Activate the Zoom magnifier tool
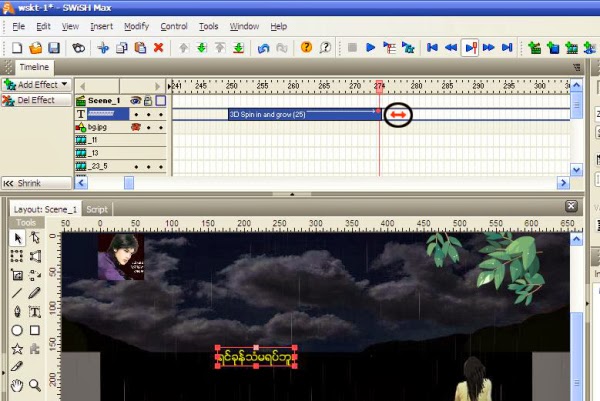 (x=35, y=385)
